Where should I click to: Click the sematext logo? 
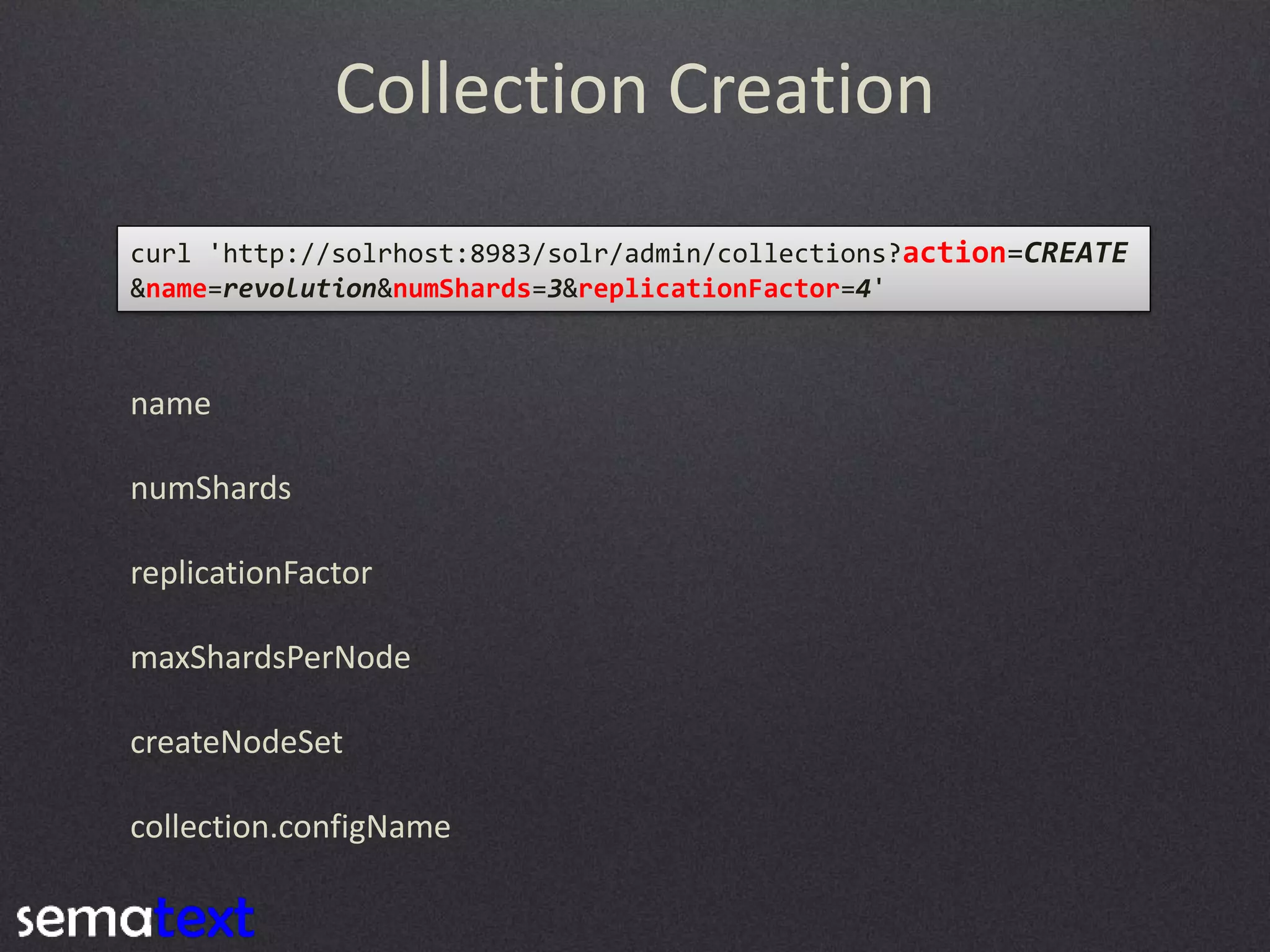point(136,919)
